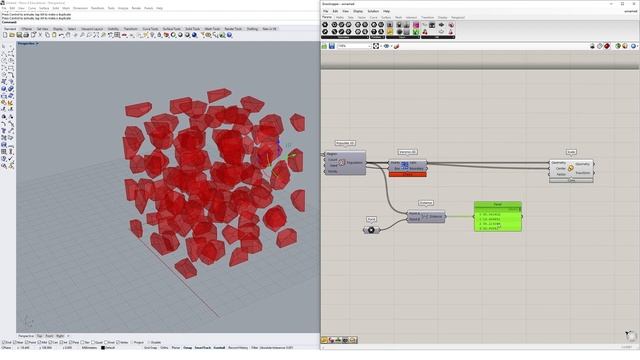640x360 pixels.
Task: Click the Open file folder icon in Rhino
Action: [12, 35]
